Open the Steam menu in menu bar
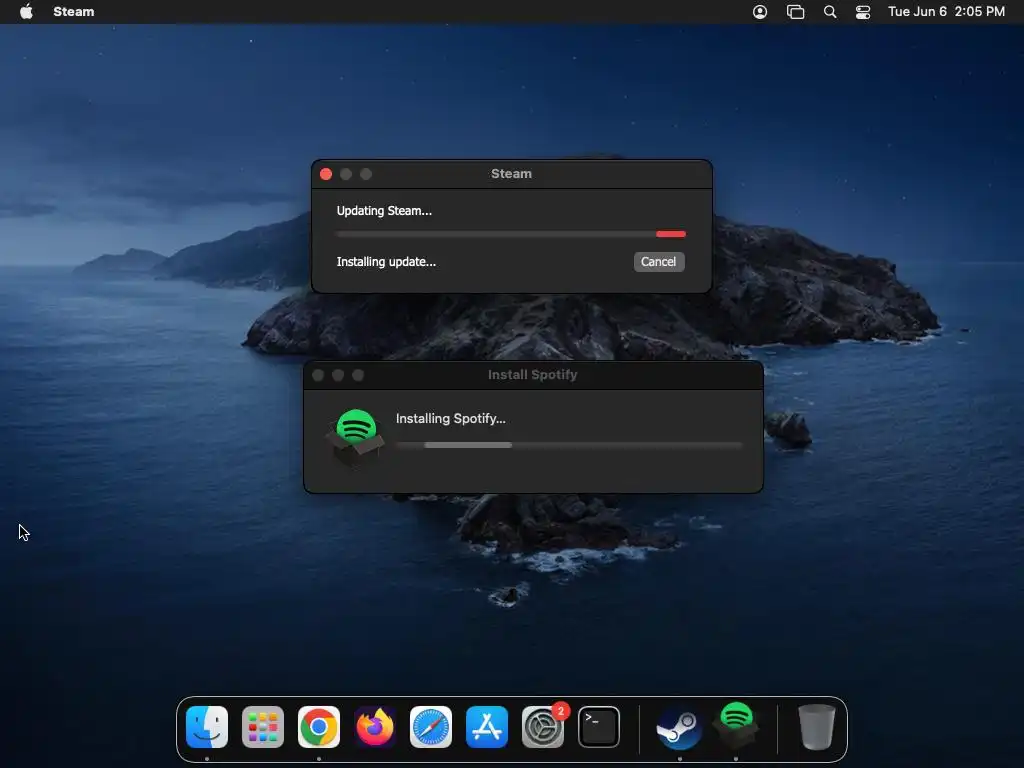 coord(74,12)
